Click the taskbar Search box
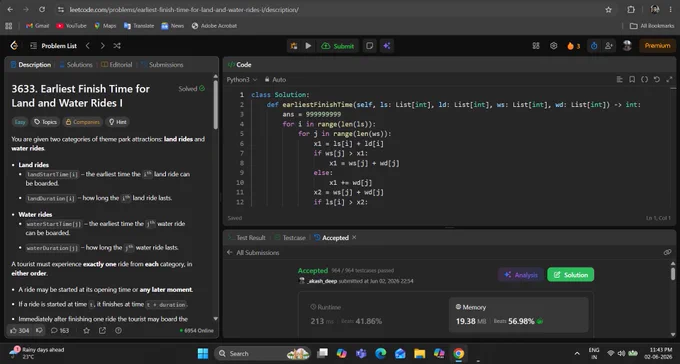This screenshot has width=680, height=364. [x=262, y=354]
